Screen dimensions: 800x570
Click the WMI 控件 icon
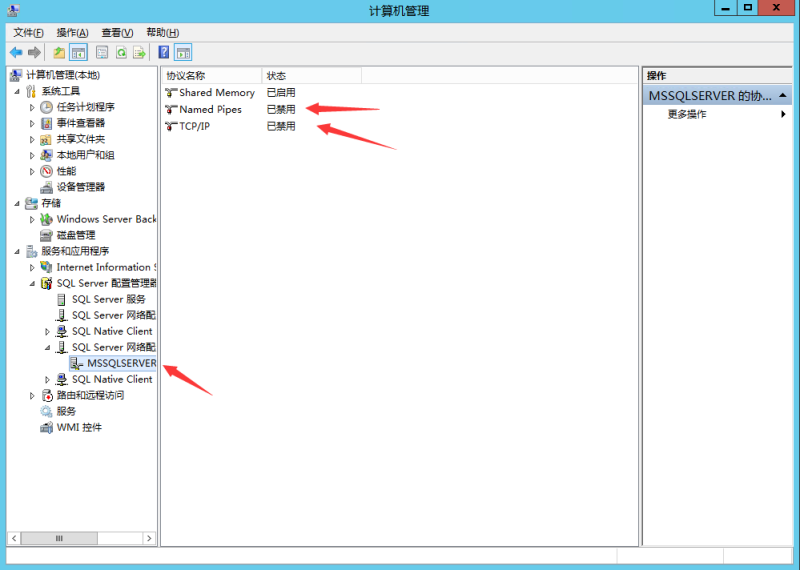point(46,427)
